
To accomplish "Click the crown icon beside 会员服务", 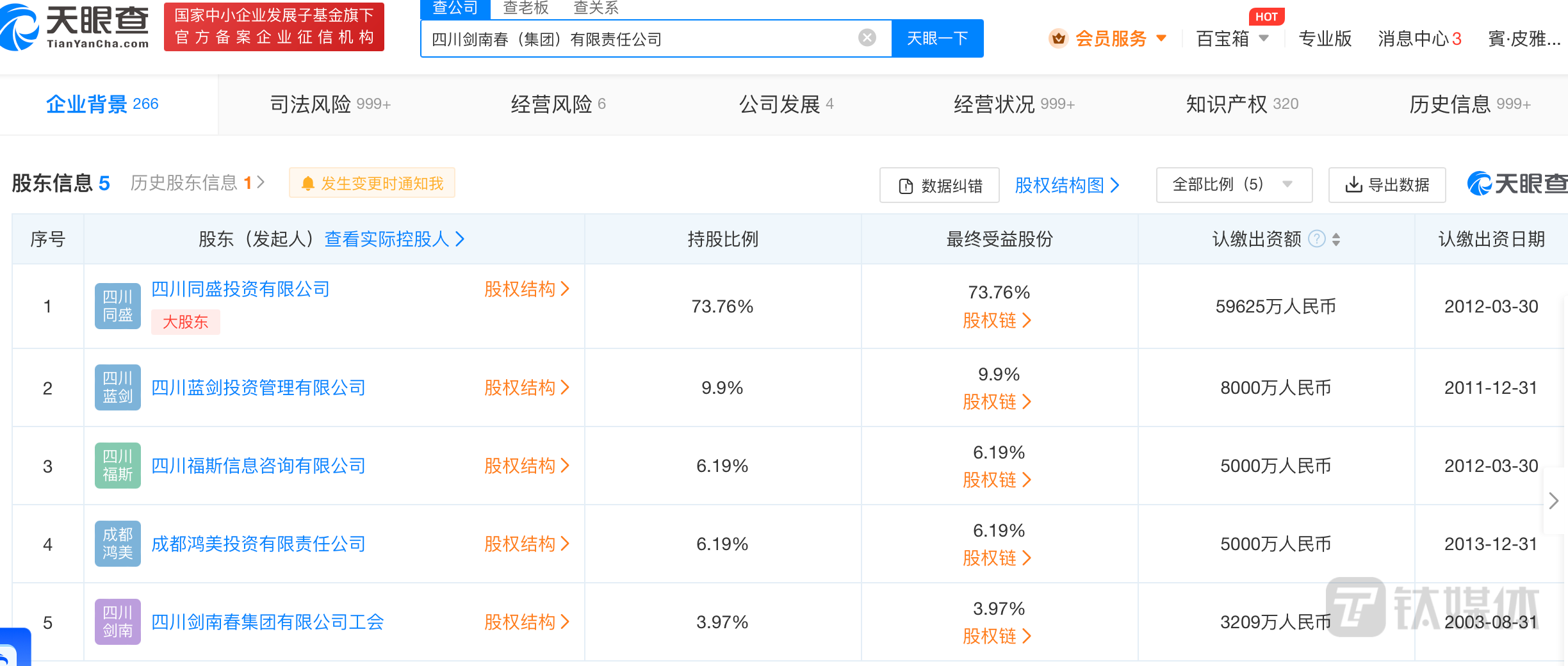I will (x=1058, y=38).
